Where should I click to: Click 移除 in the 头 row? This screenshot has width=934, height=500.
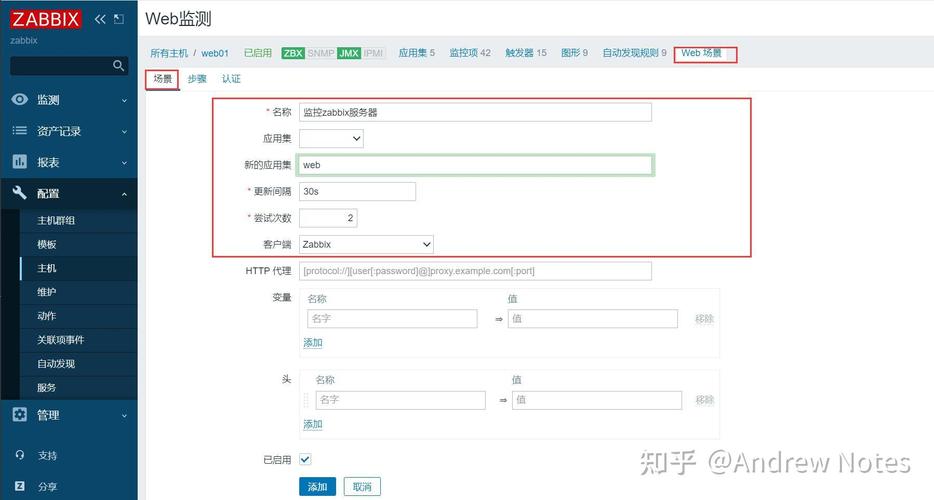pos(704,400)
